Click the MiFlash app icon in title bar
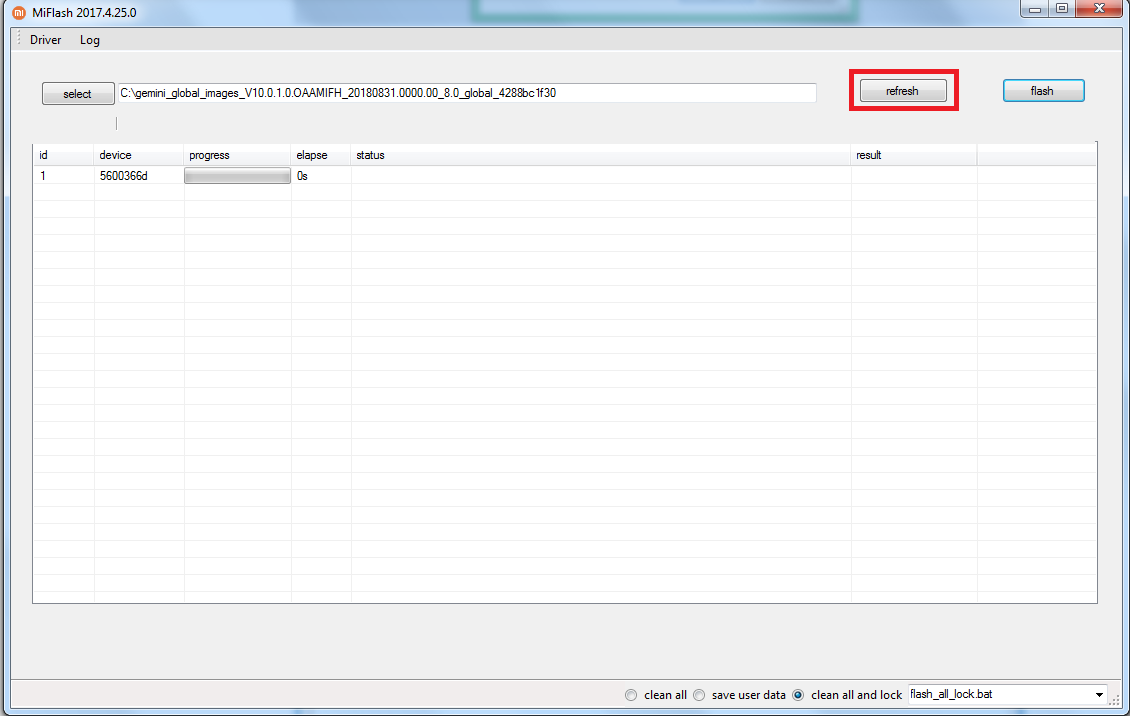The height and width of the screenshot is (716, 1130). (x=19, y=12)
